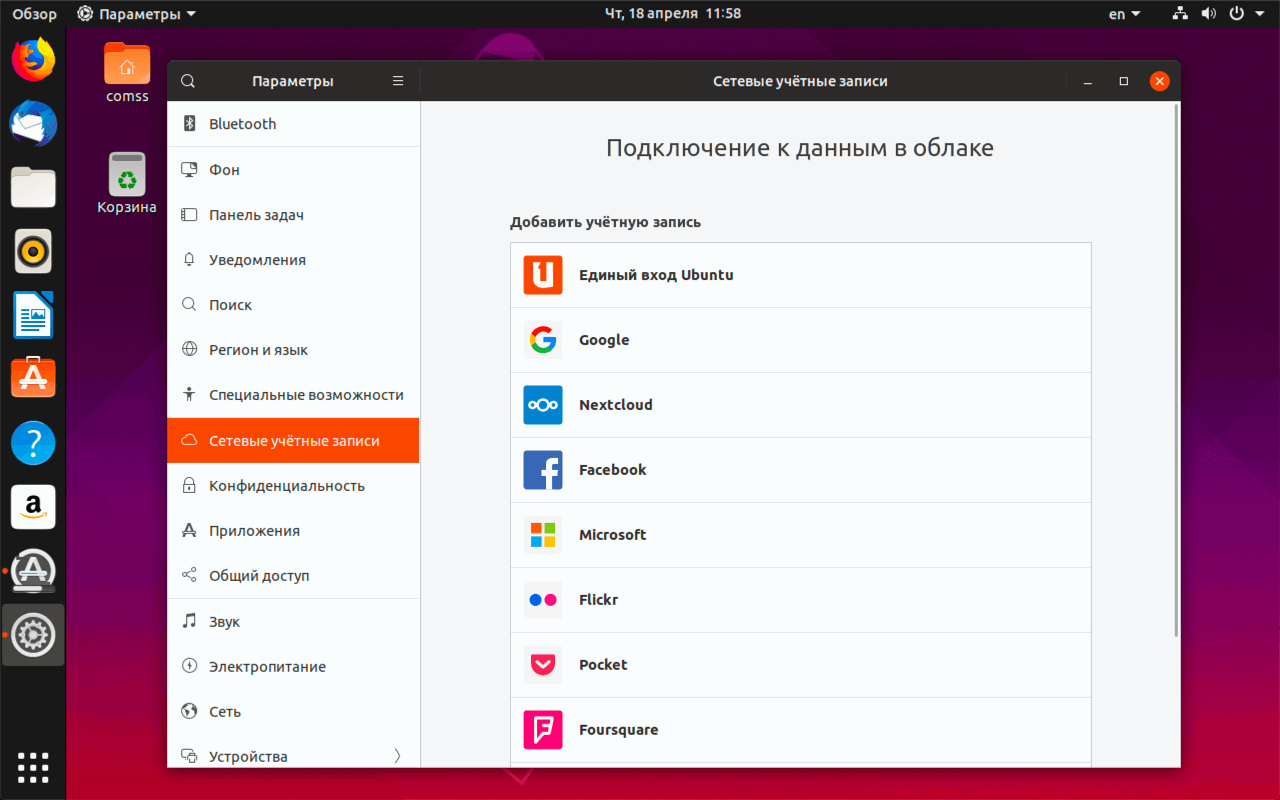Image resolution: width=1280 pixels, height=800 pixels.
Task: Open the Корзина trash on the desktop
Action: (x=127, y=183)
